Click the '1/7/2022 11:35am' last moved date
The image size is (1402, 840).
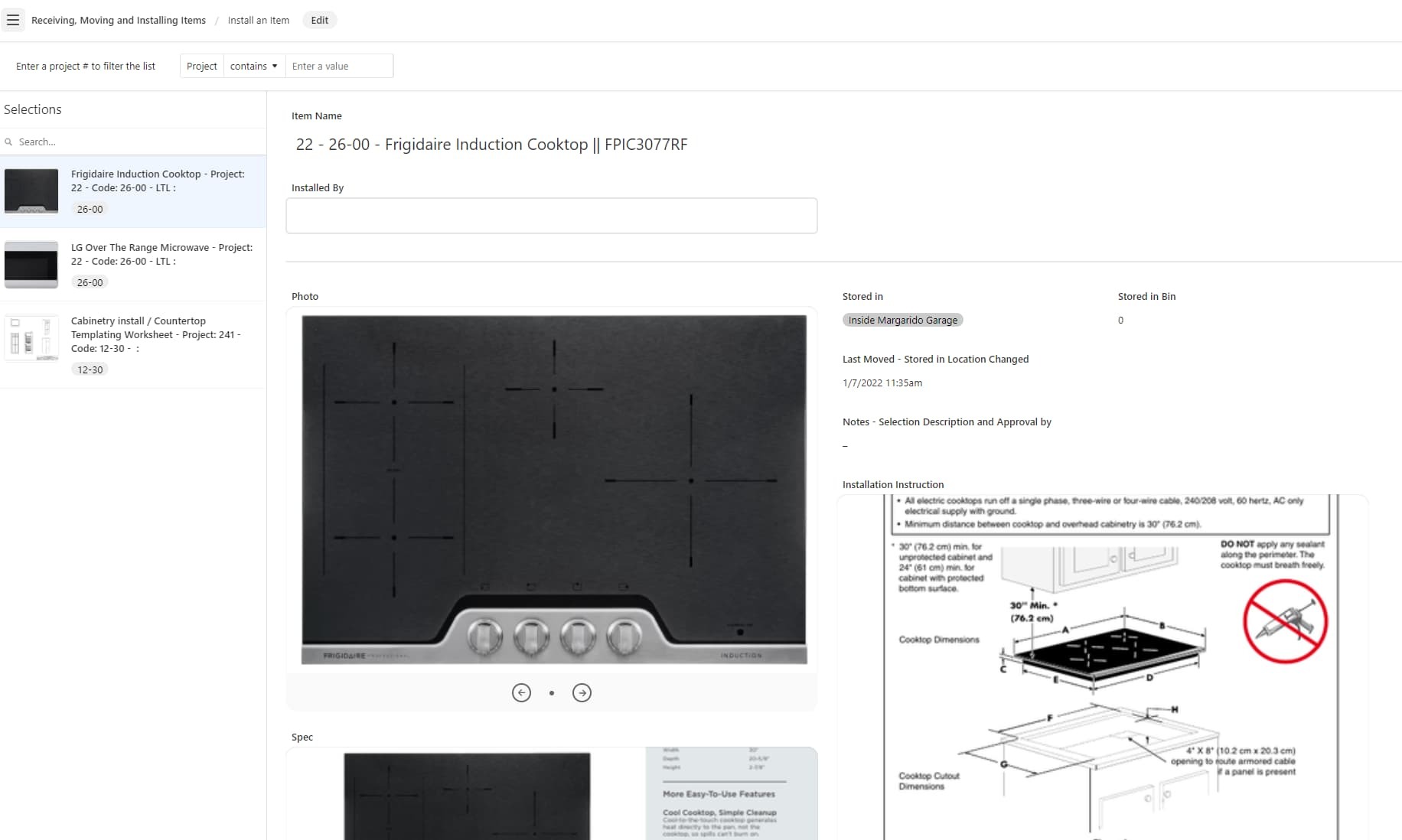pyautogui.click(x=882, y=383)
